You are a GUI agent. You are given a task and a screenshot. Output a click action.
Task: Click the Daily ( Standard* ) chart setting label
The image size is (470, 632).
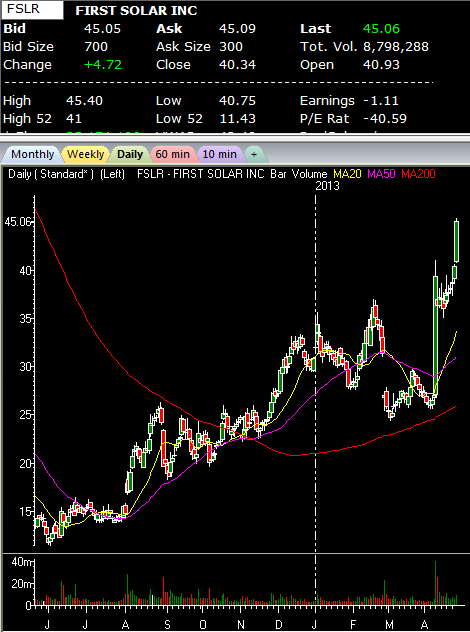(x=51, y=174)
